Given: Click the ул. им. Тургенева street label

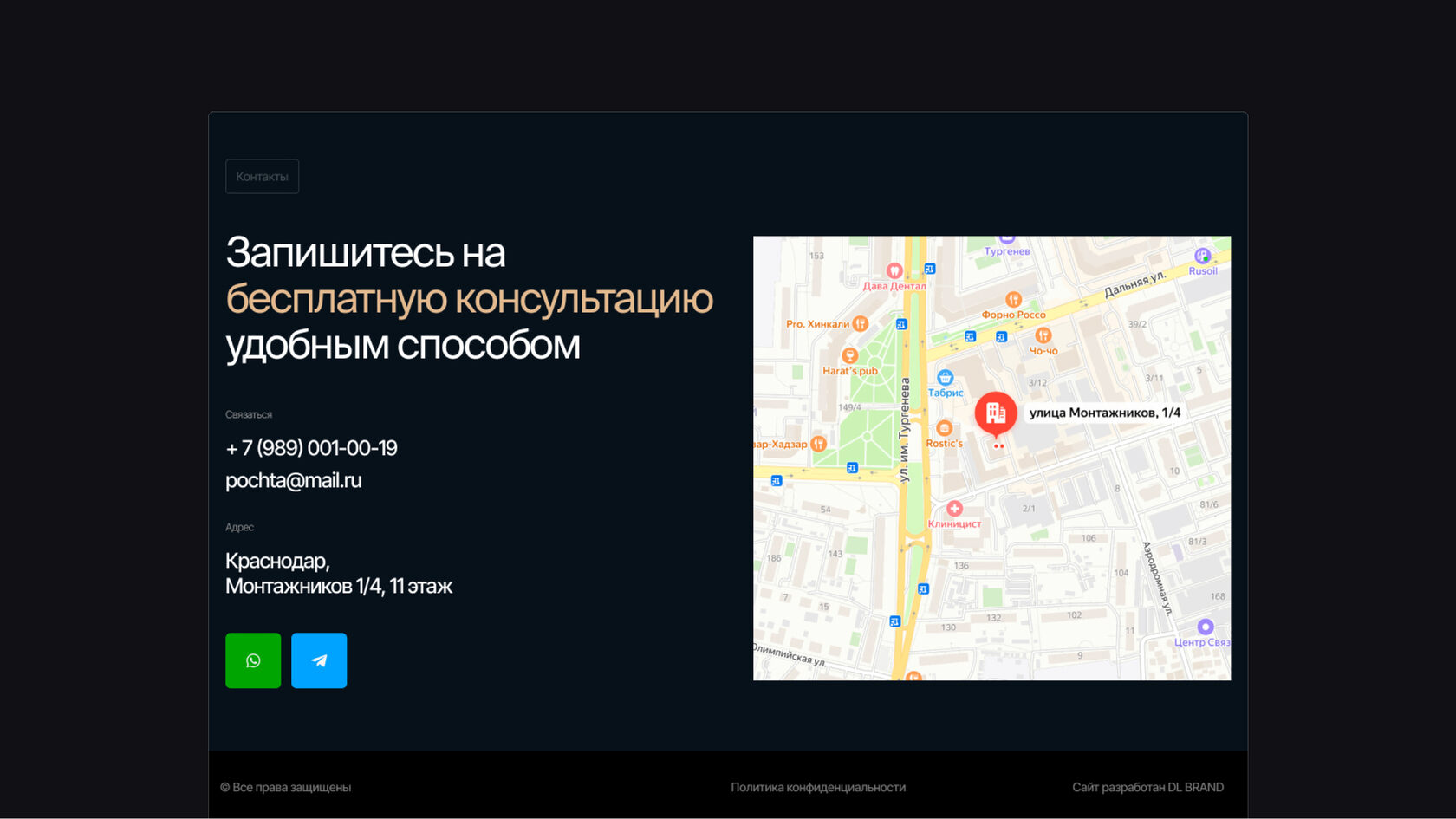Looking at the screenshot, I should coord(904,430).
